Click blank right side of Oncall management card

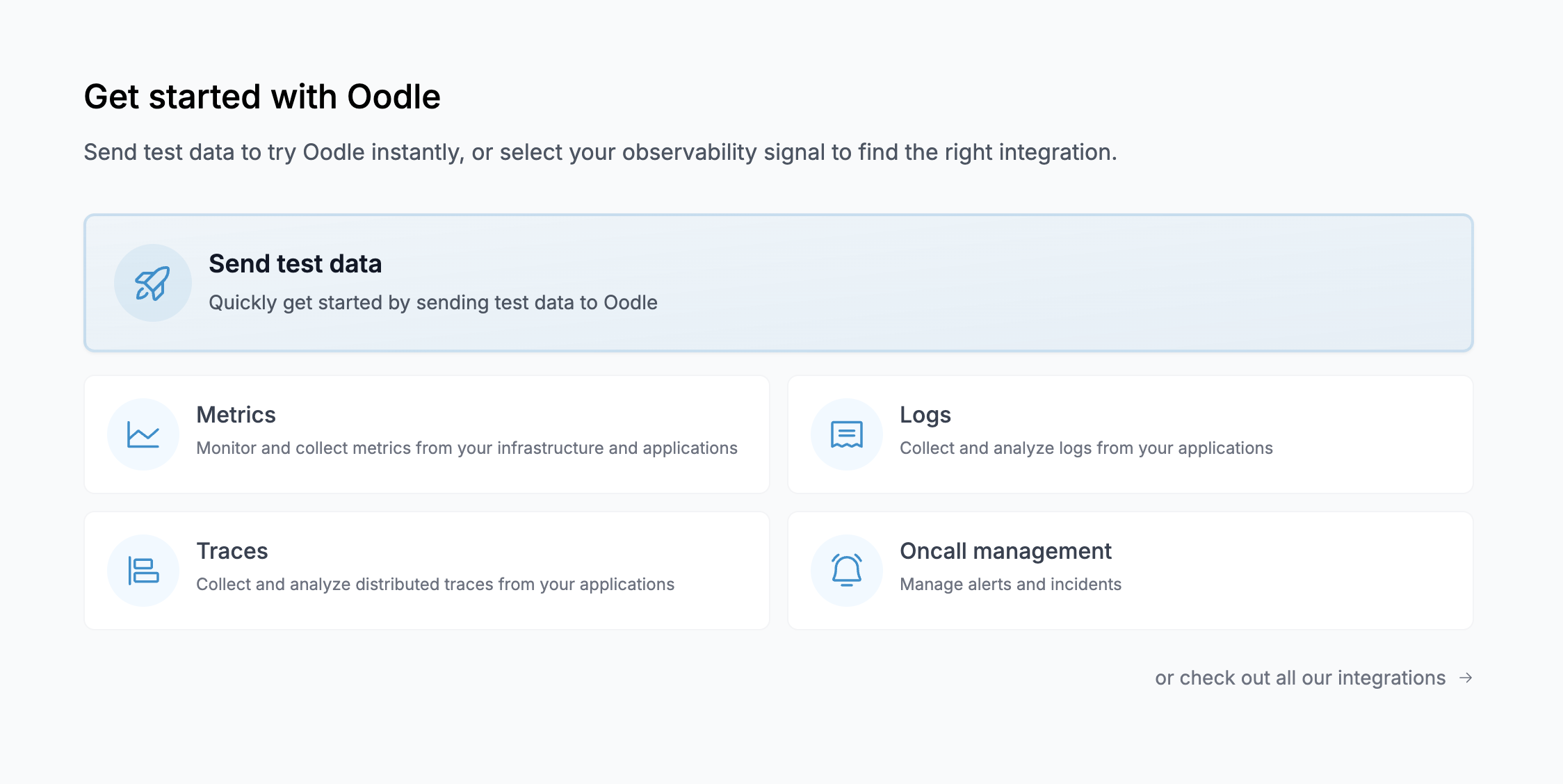[x=1321, y=571]
